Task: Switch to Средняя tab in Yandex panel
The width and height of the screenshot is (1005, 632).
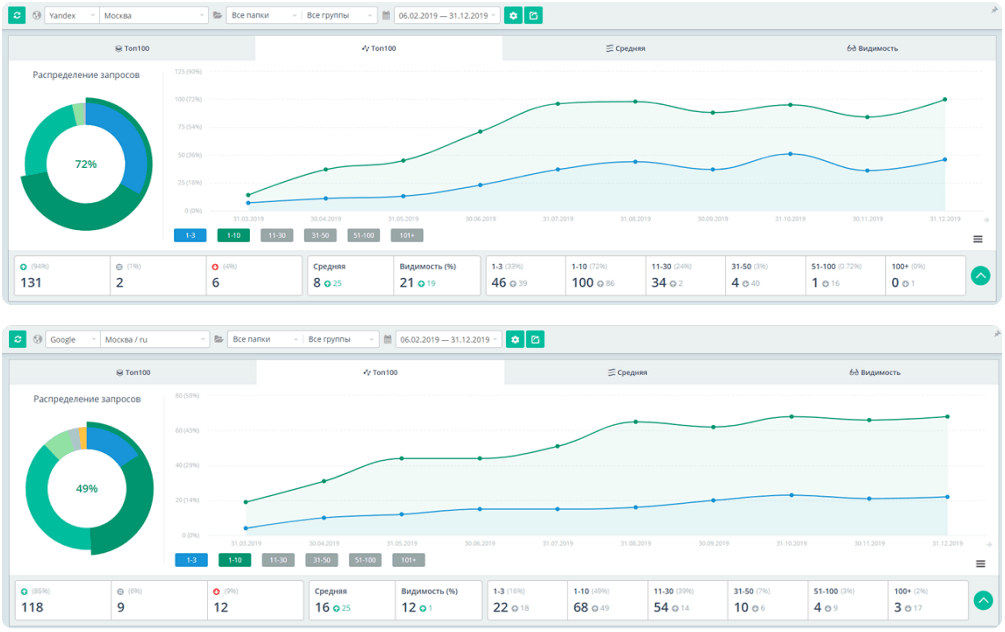Action: 626,48
